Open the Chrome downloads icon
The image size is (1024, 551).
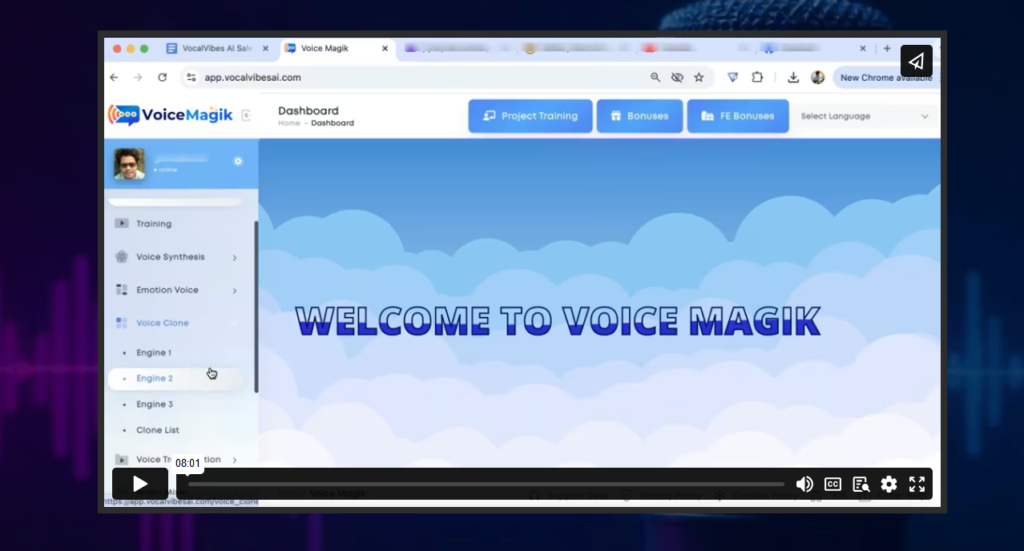point(793,77)
